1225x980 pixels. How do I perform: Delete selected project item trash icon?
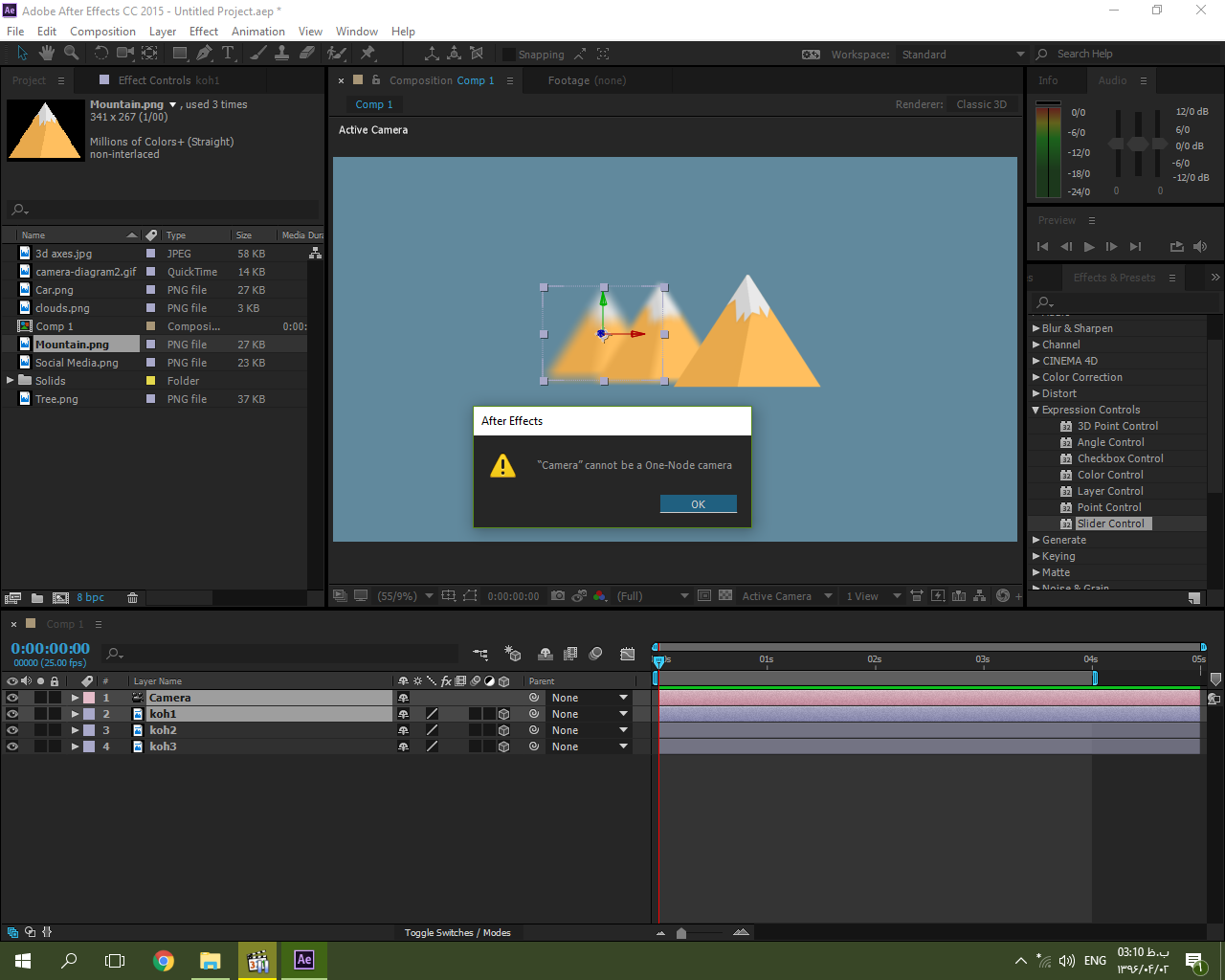click(132, 598)
